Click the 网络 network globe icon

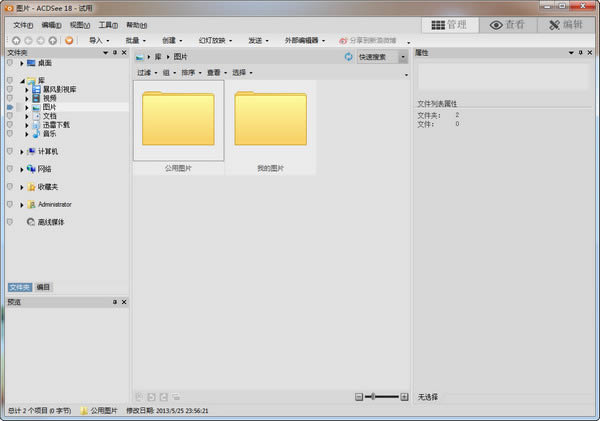tap(31, 169)
